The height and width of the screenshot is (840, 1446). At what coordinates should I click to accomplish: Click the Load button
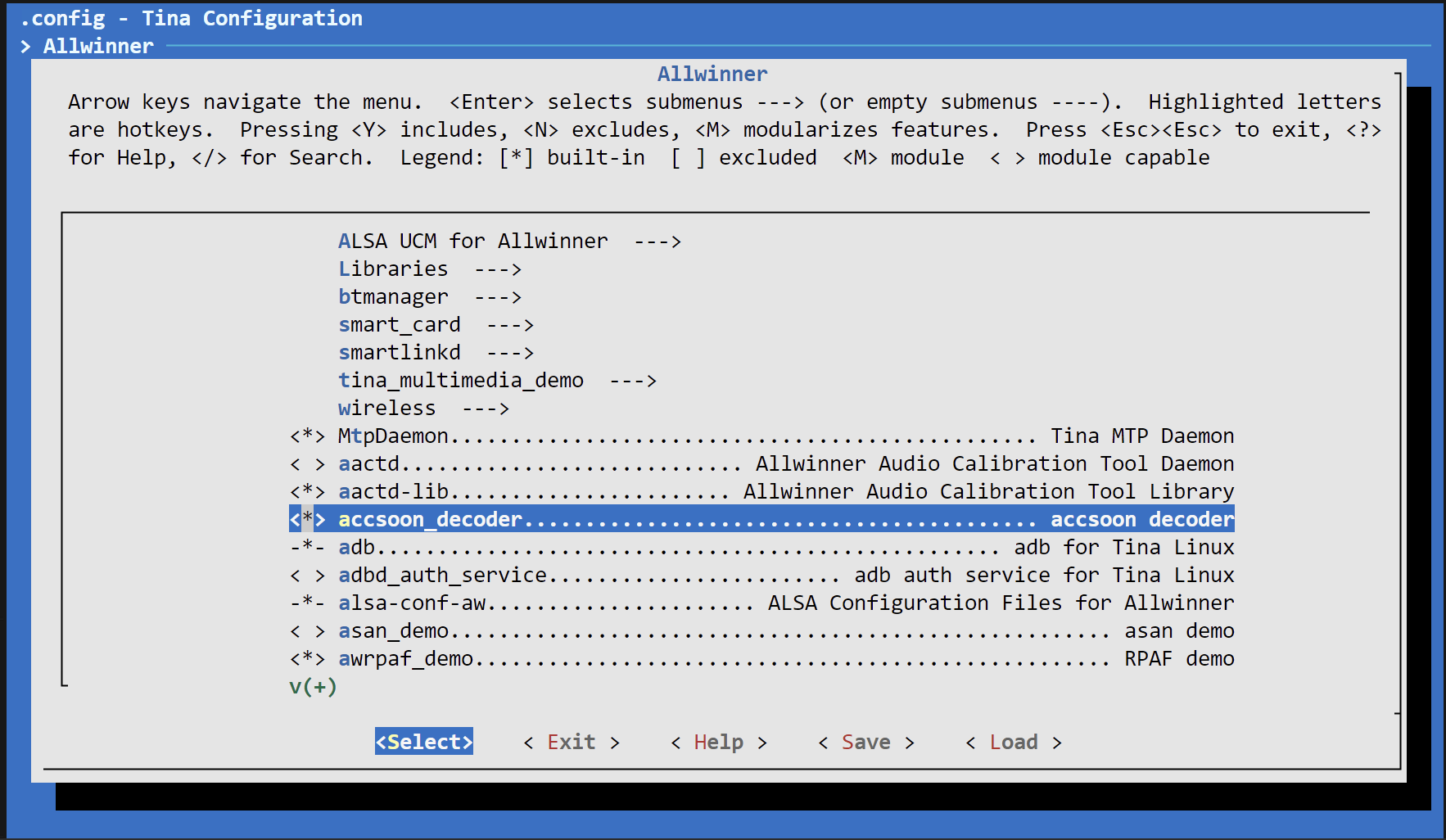click(1013, 743)
